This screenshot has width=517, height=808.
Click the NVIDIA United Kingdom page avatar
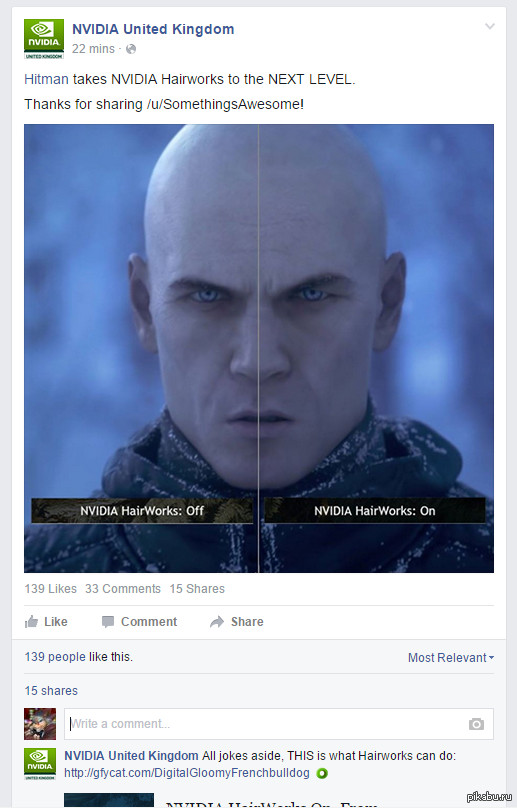click(x=44, y=39)
